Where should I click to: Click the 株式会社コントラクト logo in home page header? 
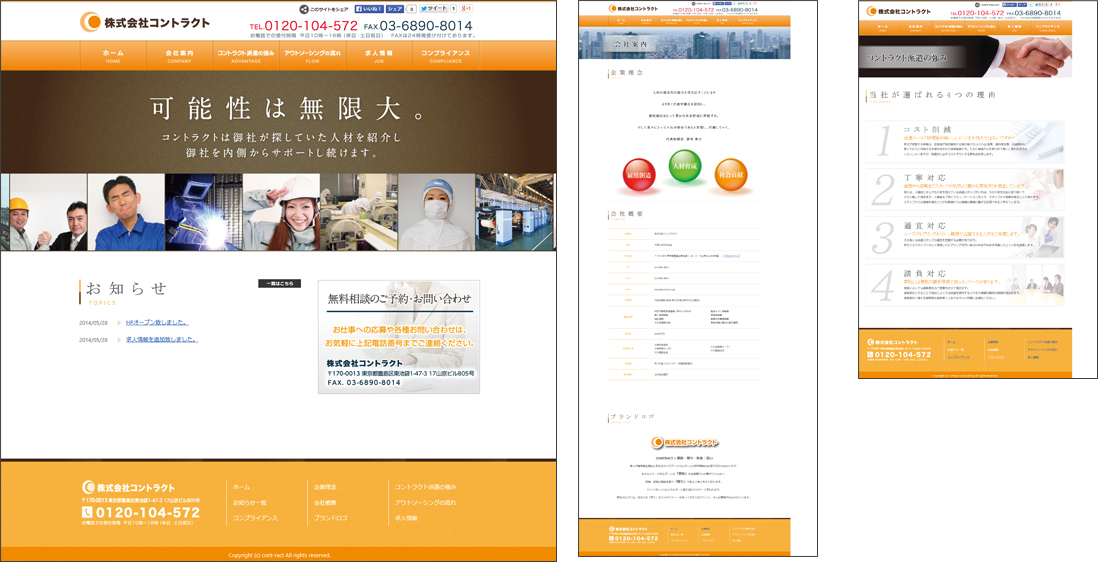(145, 22)
